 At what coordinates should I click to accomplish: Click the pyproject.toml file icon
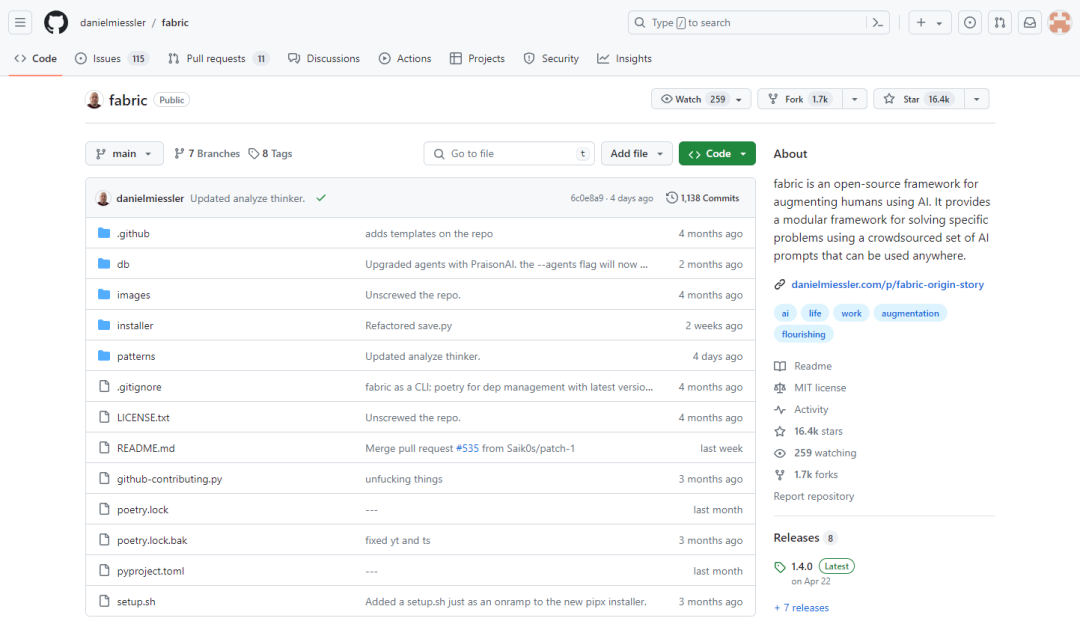tap(104, 570)
